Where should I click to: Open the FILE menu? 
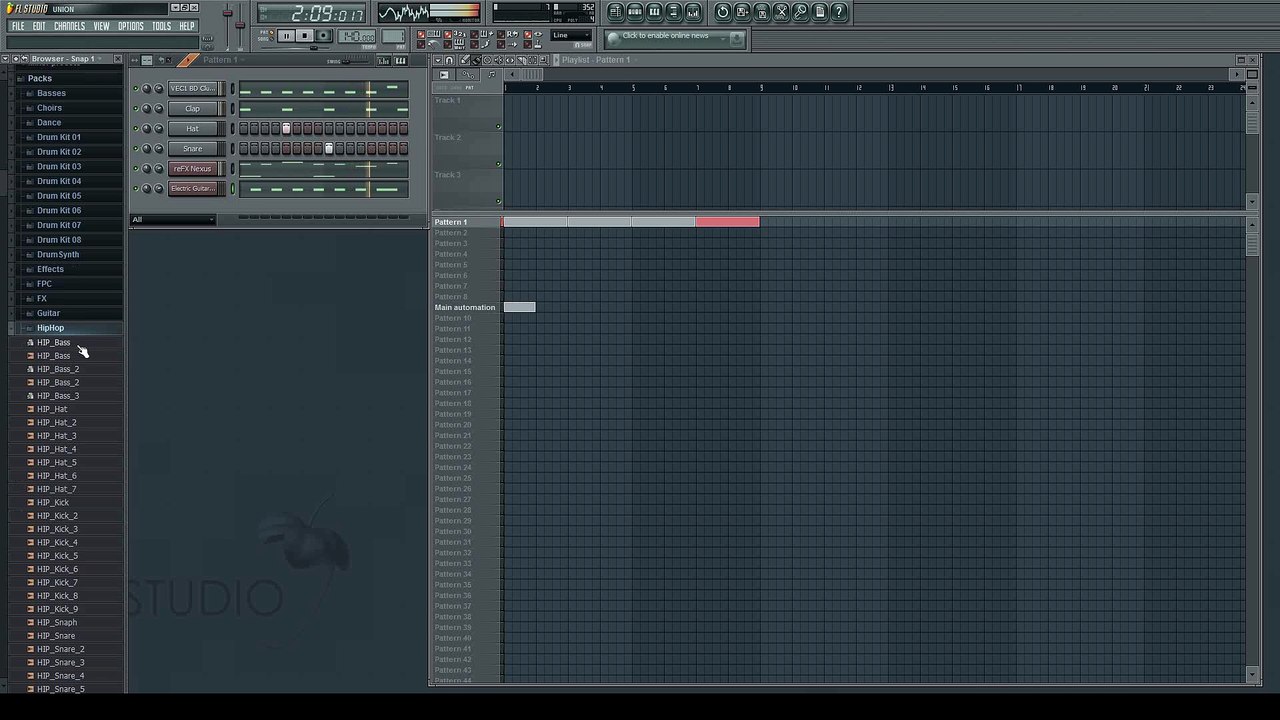[x=17, y=26]
